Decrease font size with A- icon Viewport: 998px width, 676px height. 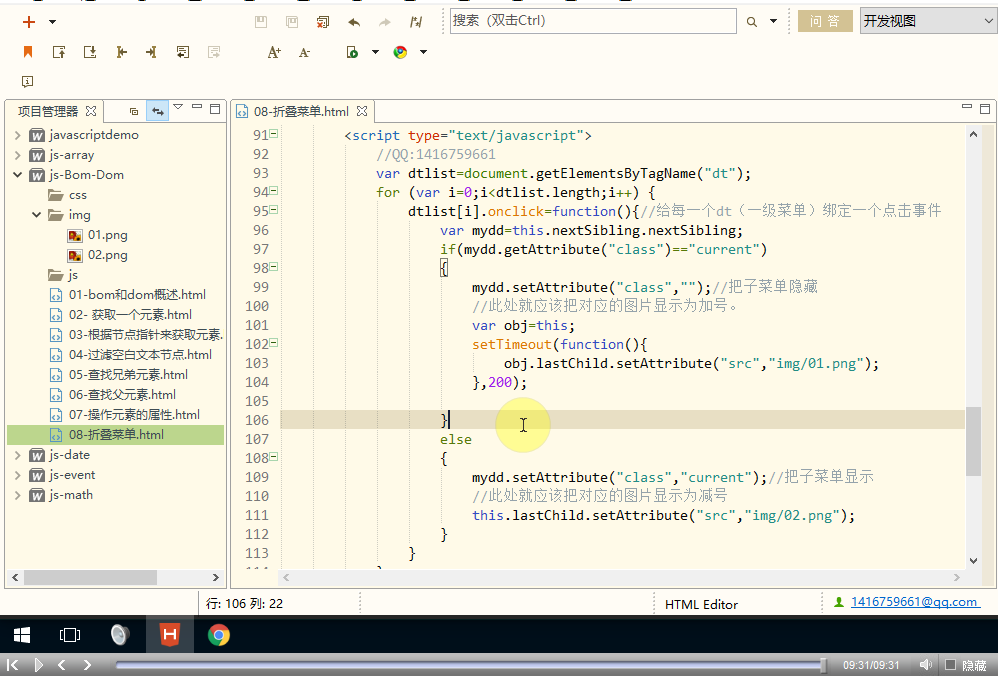[304, 52]
